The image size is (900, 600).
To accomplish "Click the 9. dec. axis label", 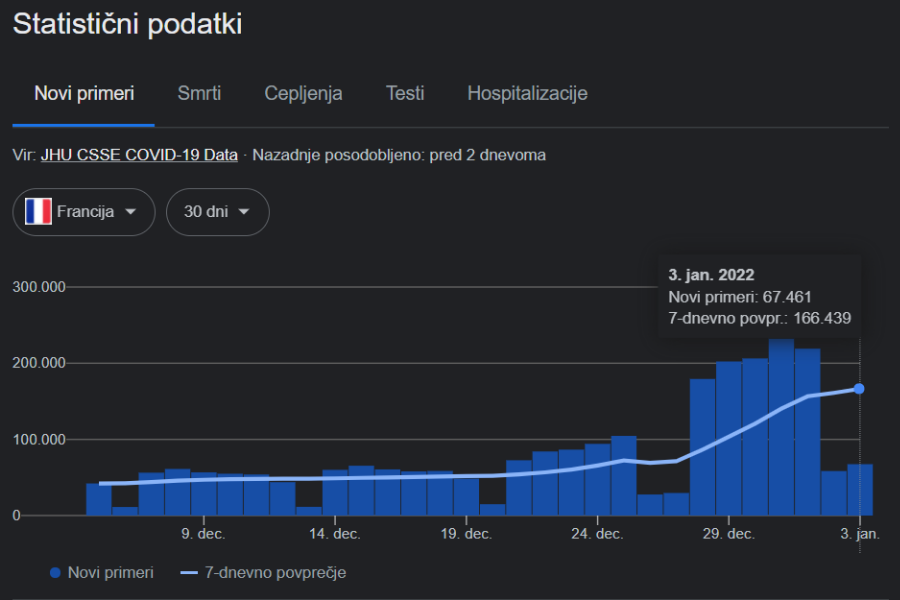I will coord(201,534).
